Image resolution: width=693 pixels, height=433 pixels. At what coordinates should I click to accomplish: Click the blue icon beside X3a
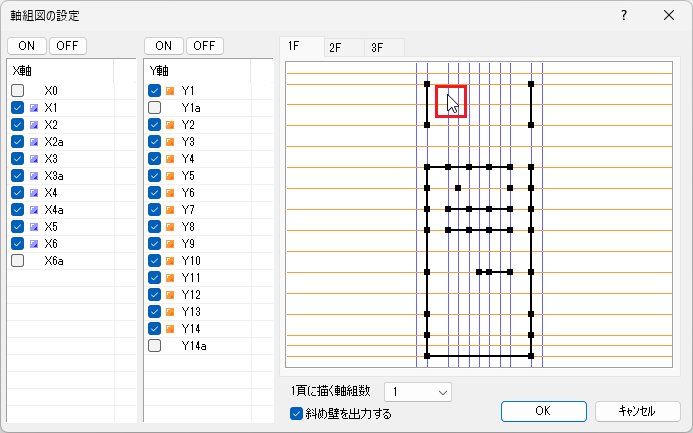pos(35,175)
